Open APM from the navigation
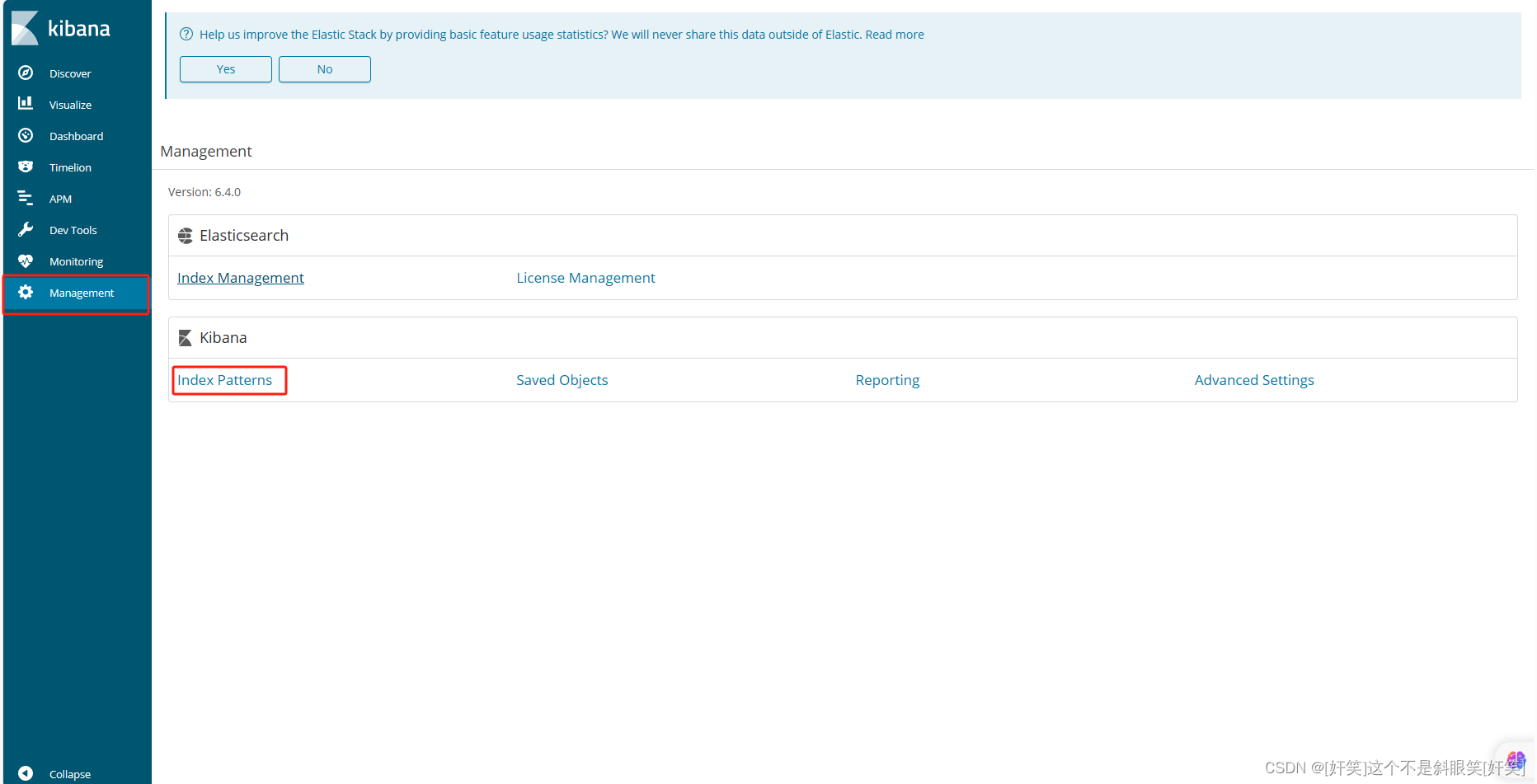Viewport: 1537px width, 784px height. [60, 199]
